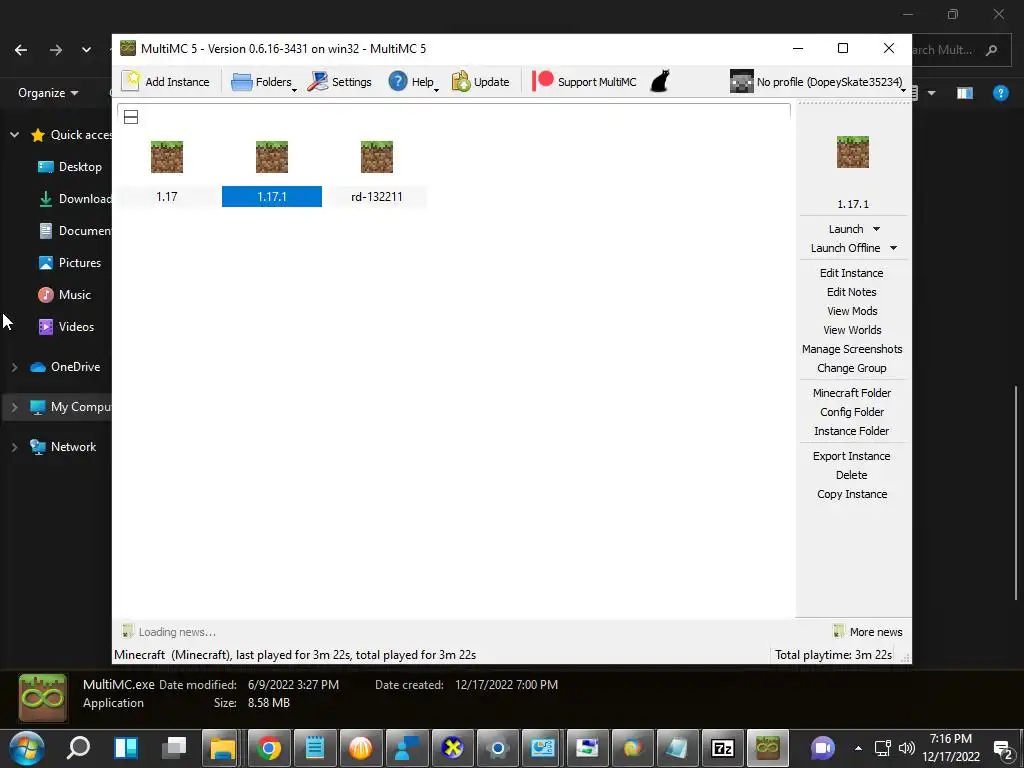Open the Folders toolbar dropdown
Image resolution: width=1024 pixels, height=768 pixels.
click(x=264, y=82)
